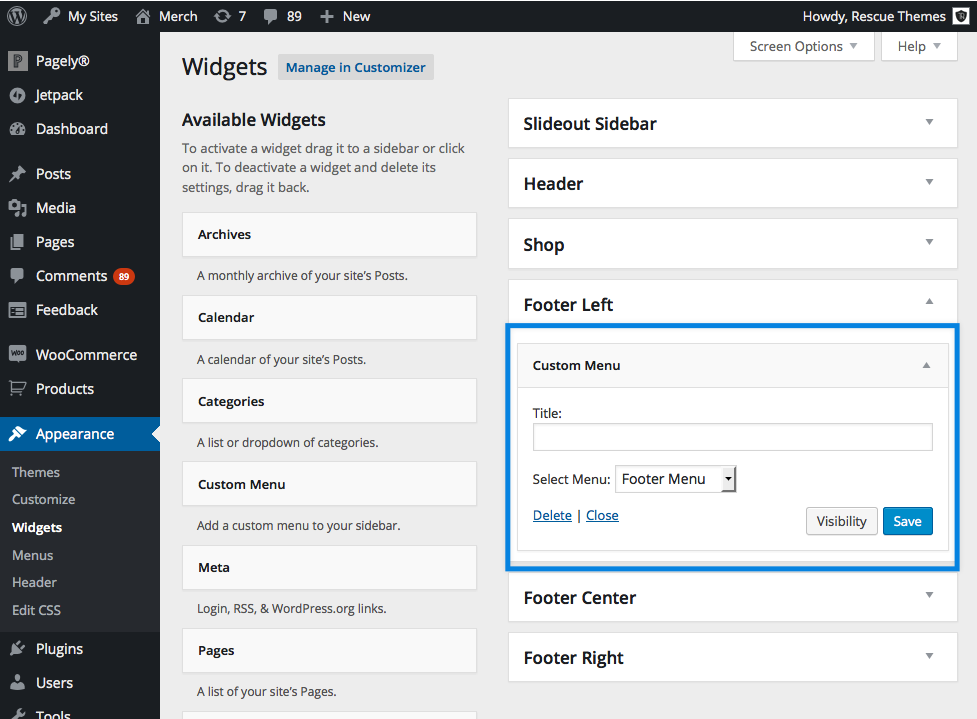Open the WooCommerce menu label
Image resolution: width=977 pixels, height=719 pixels.
pyautogui.click(x=87, y=355)
